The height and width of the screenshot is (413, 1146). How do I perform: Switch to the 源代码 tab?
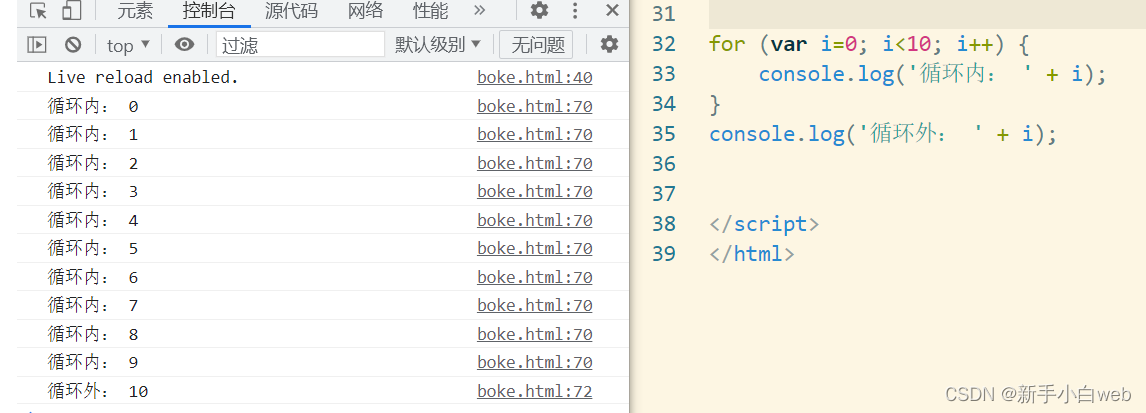click(x=292, y=11)
